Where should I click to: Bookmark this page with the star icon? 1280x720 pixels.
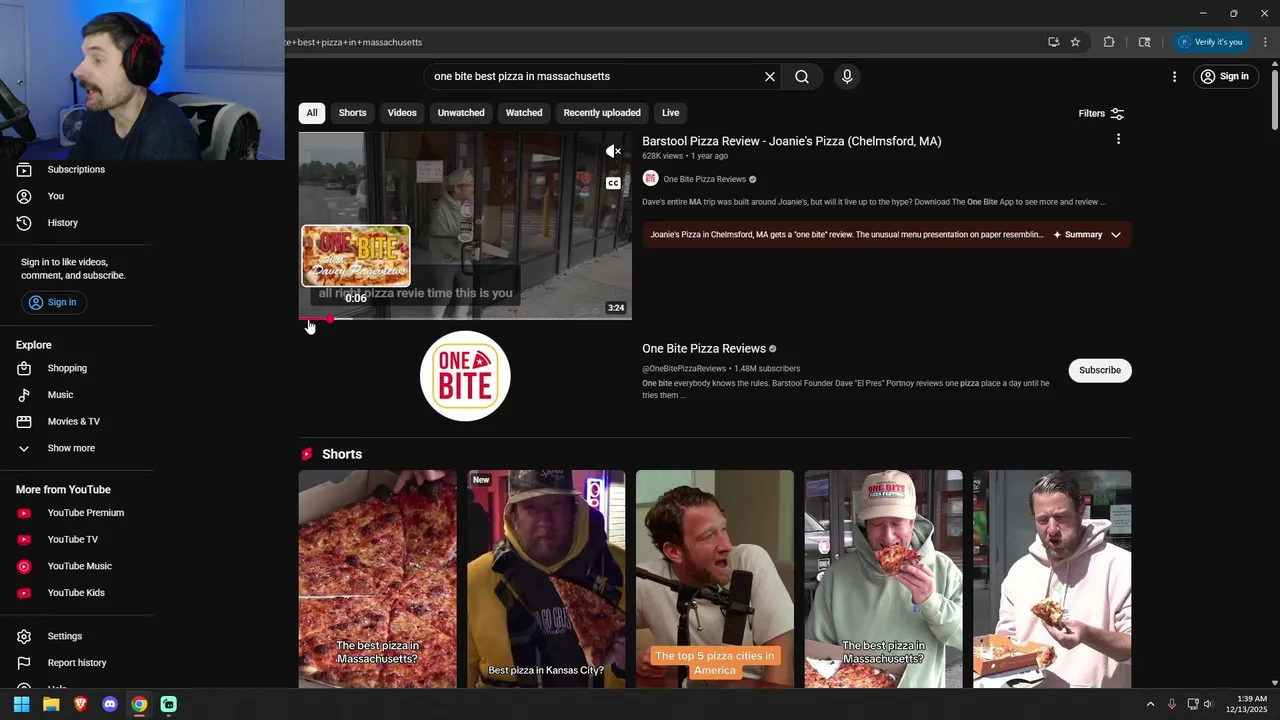1075,42
